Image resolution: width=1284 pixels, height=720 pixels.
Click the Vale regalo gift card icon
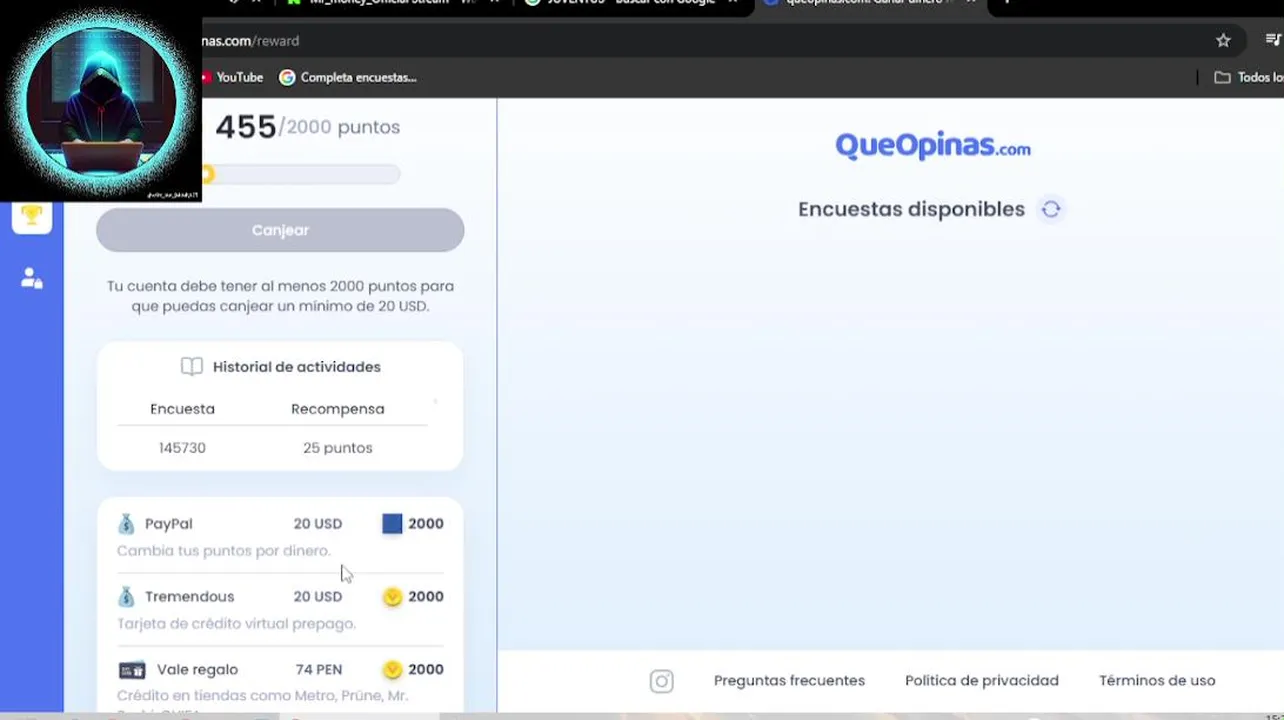coord(132,670)
